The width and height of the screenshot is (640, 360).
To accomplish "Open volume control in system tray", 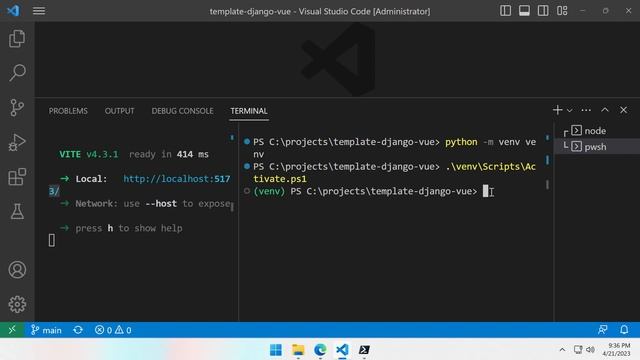I will (x=590, y=350).
